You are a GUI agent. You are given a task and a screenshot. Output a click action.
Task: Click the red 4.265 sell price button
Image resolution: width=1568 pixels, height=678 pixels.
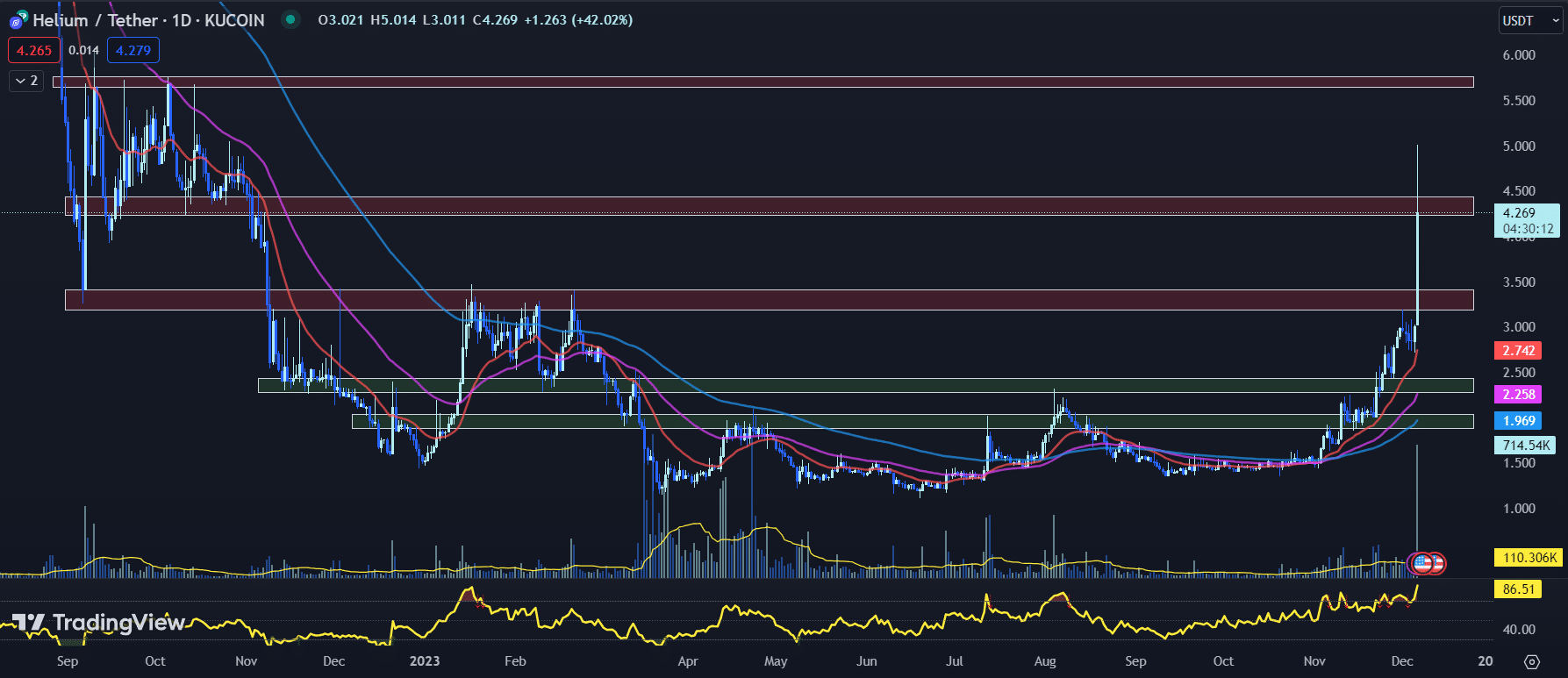coord(34,51)
